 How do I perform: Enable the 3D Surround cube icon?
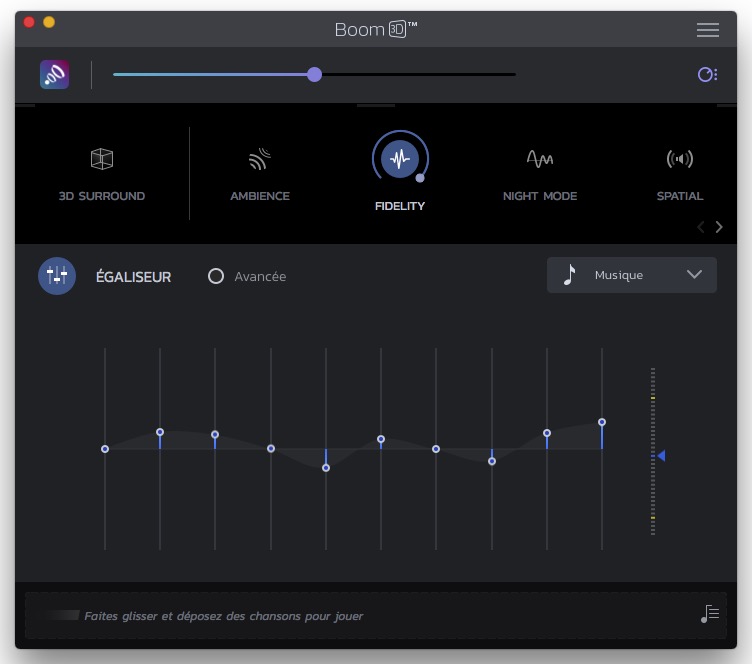click(x=102, y=159)
